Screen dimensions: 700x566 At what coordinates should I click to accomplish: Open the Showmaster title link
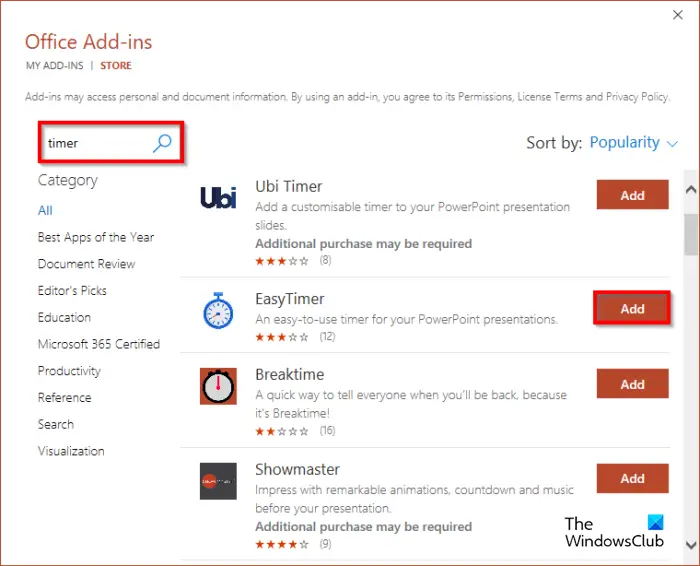pos(297,469)
